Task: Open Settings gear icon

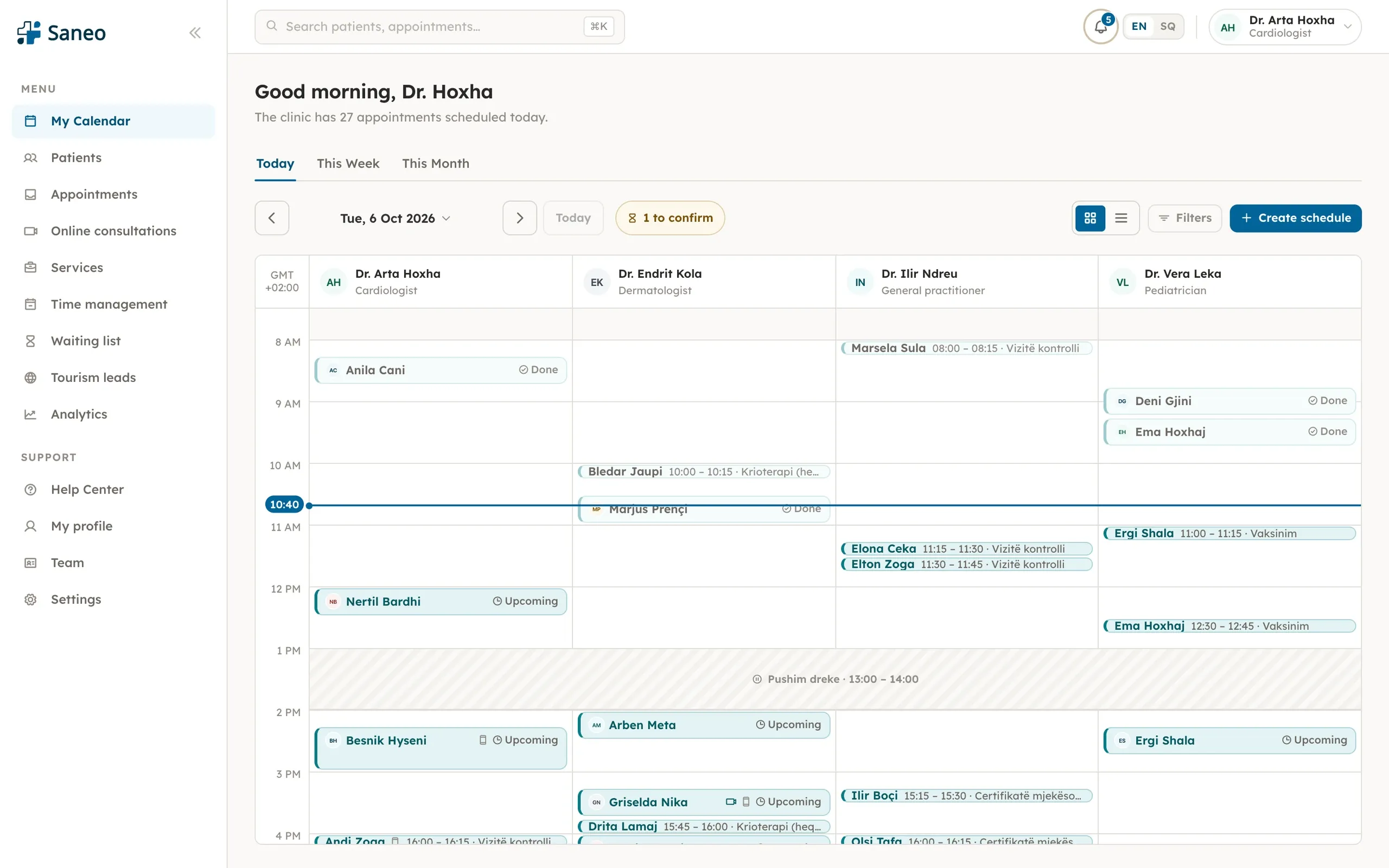Action: click(30, 600)
